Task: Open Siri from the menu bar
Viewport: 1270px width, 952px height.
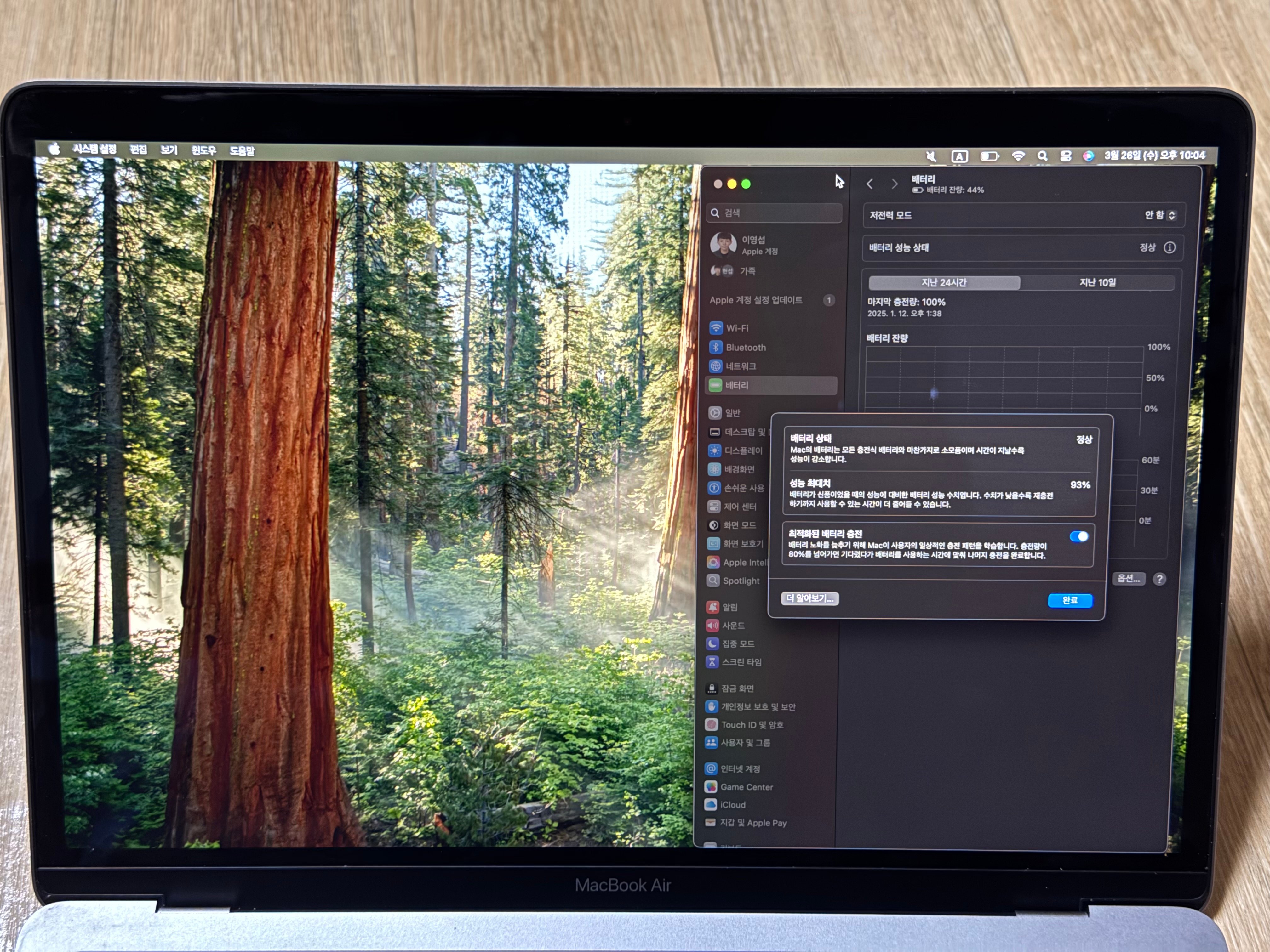Action: point(1088,156)
